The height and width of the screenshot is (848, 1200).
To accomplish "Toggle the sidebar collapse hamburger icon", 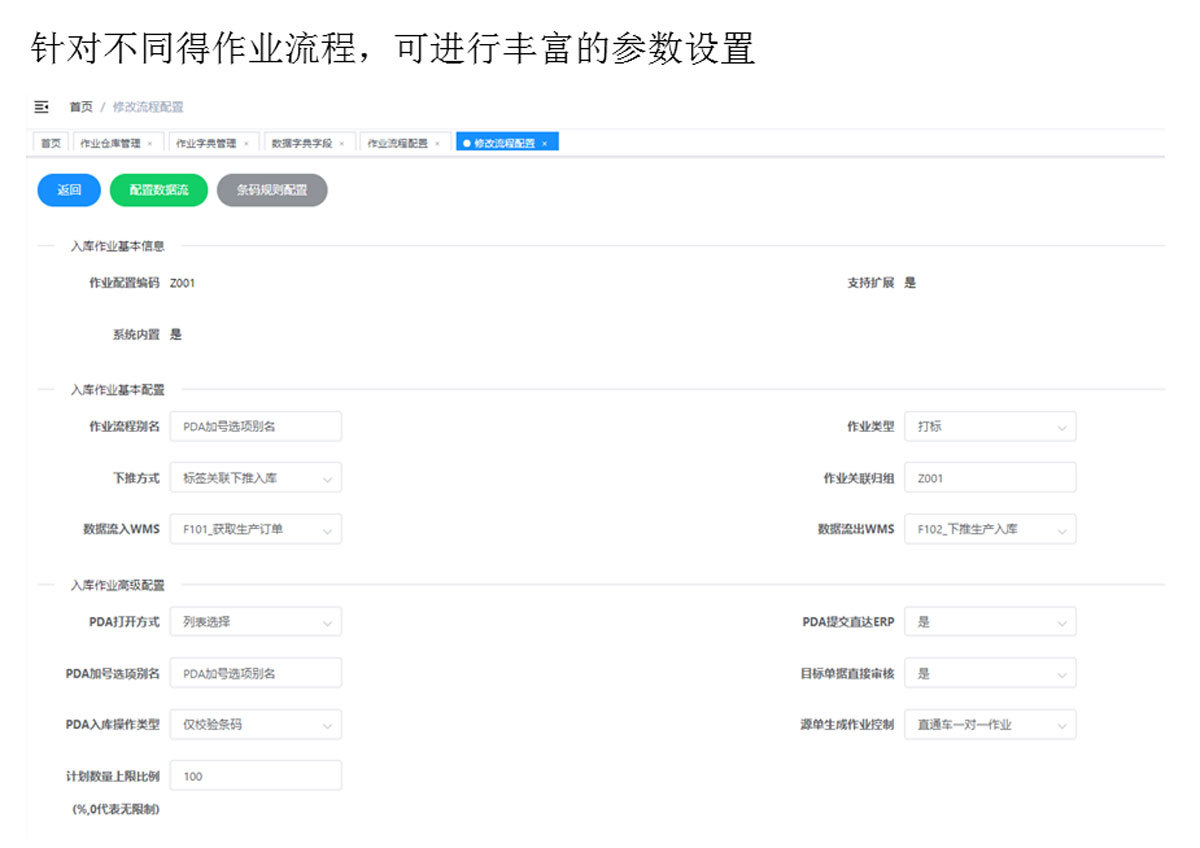I will pos(42,107).
